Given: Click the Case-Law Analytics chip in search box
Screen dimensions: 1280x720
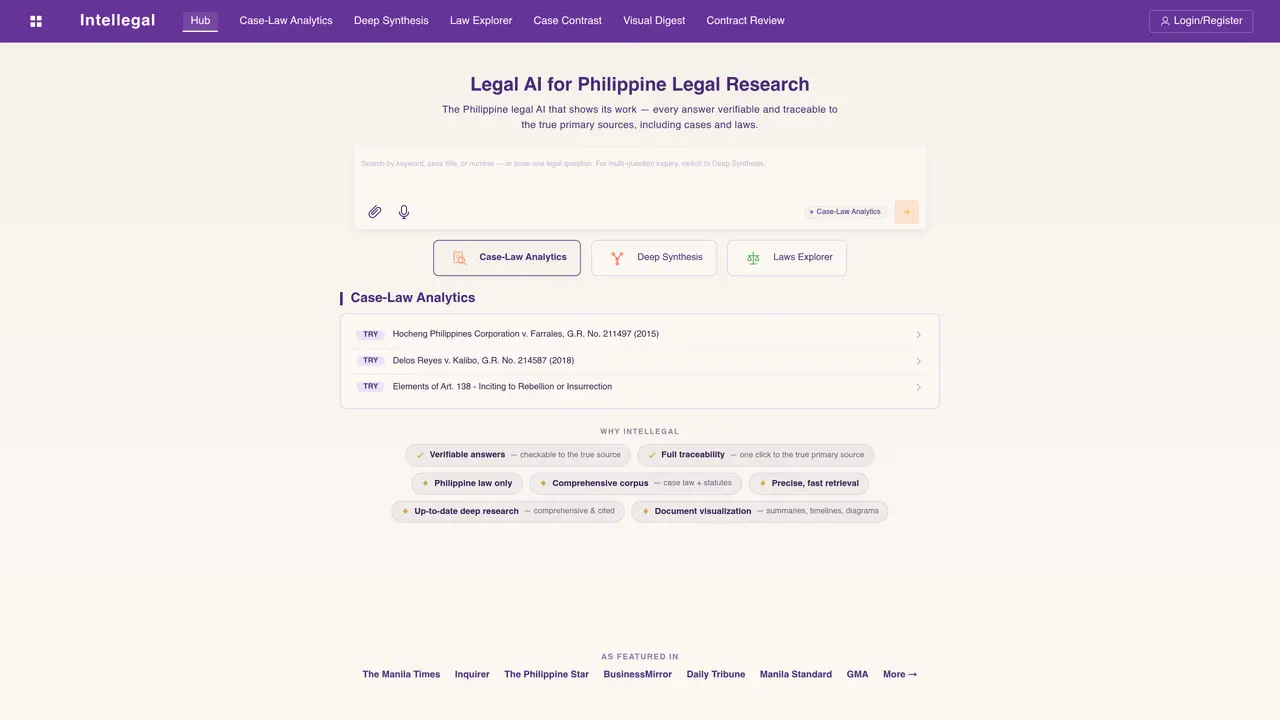Looking at the screenshot, I should [845, 212].
